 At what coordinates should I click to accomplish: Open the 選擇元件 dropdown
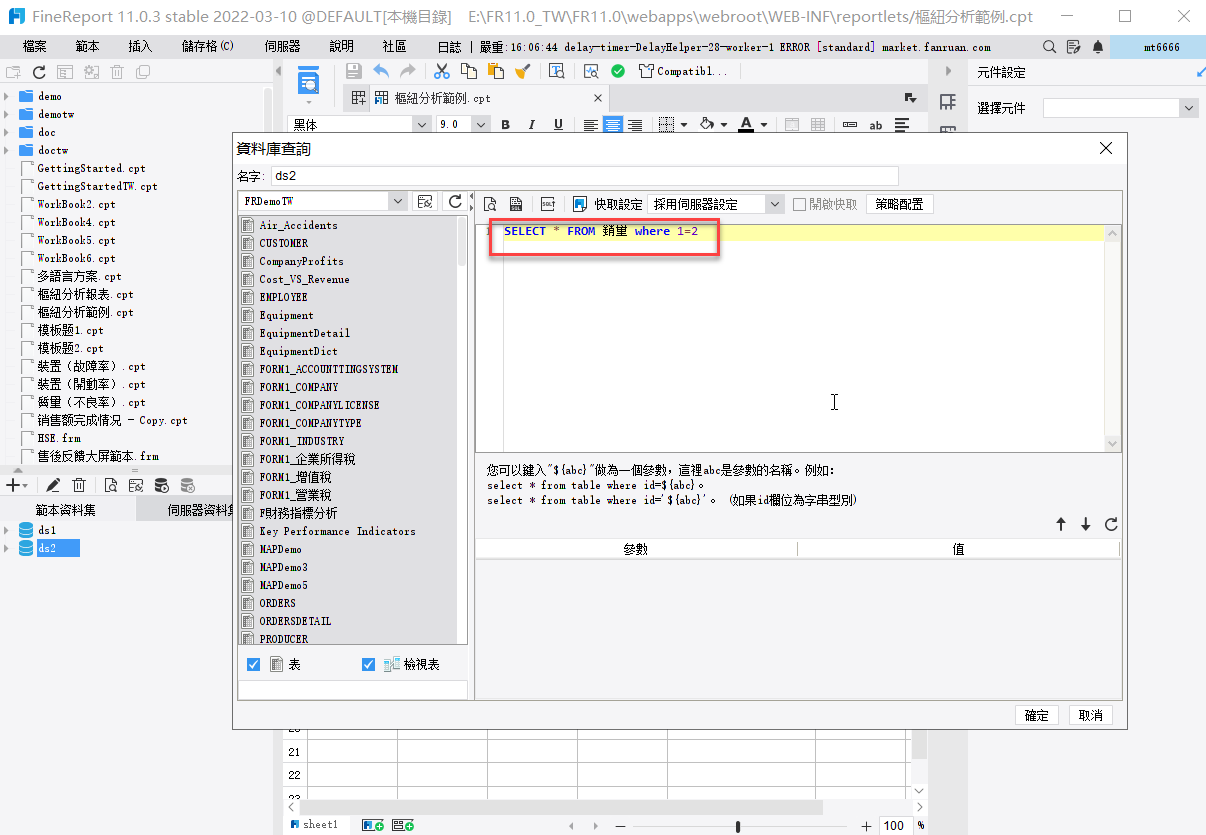tap(1188, 108)
